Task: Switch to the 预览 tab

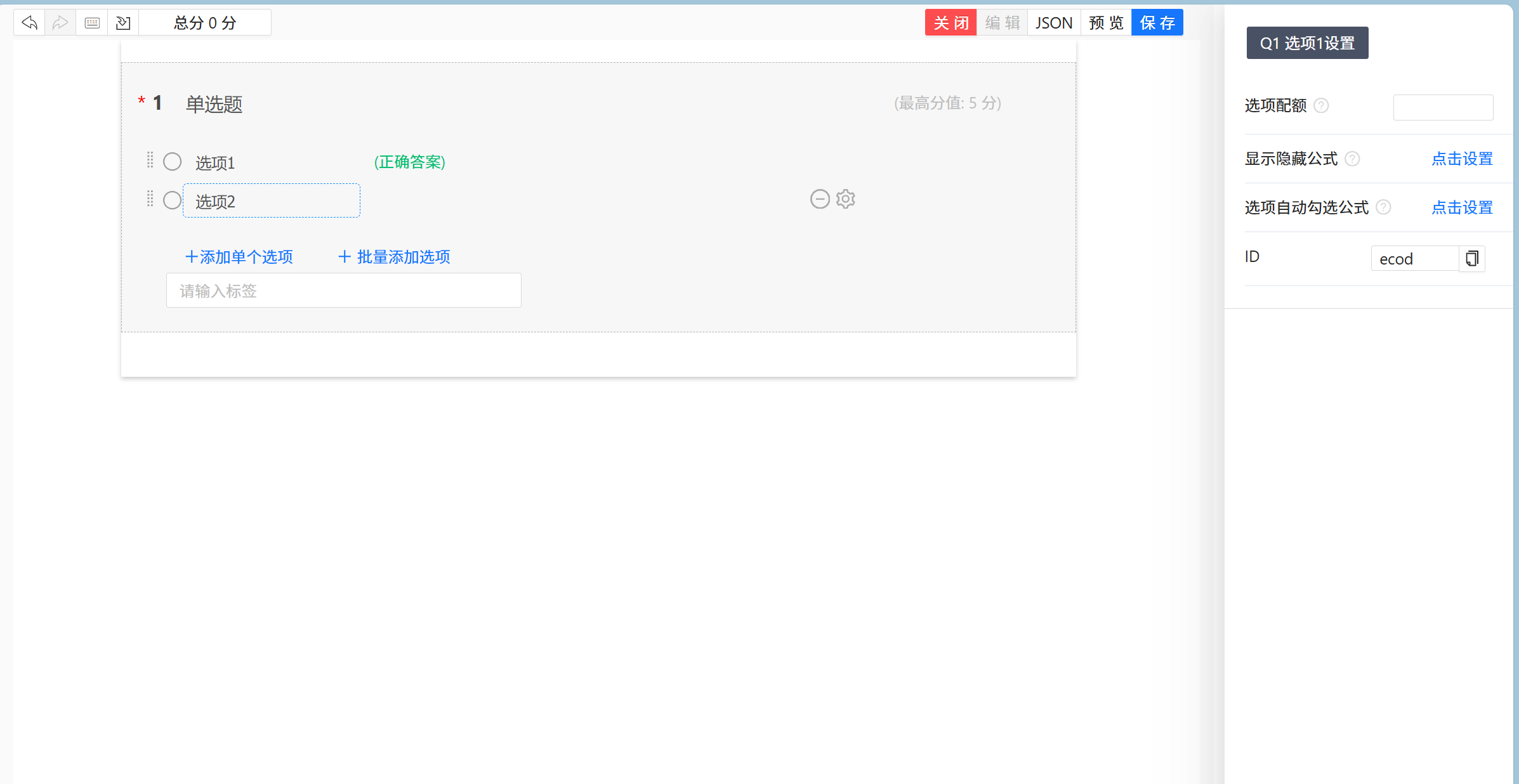Action: tap(1106, 23)
